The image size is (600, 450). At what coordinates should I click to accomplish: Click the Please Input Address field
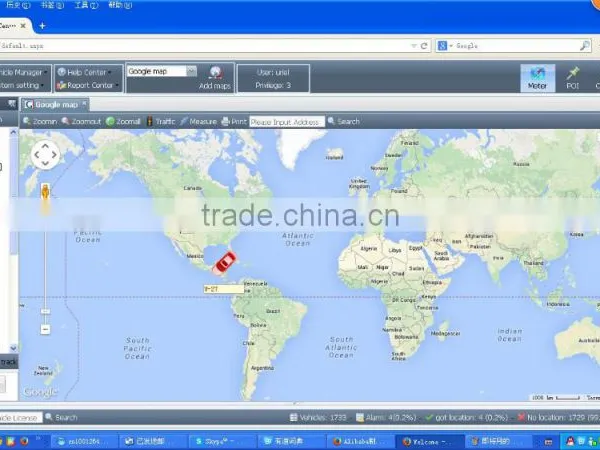pos(287,122)
